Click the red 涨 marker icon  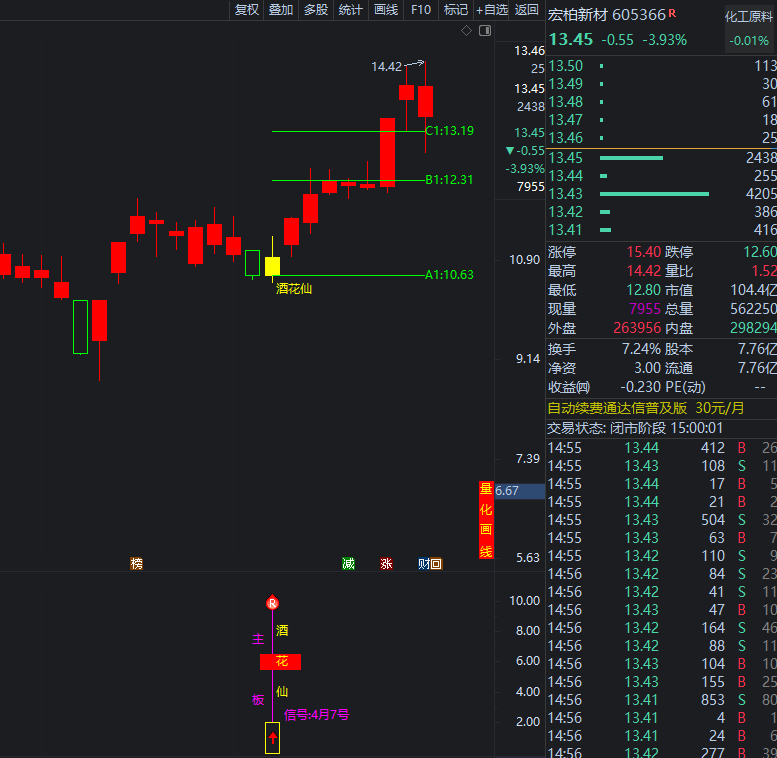tap(386, 564)
